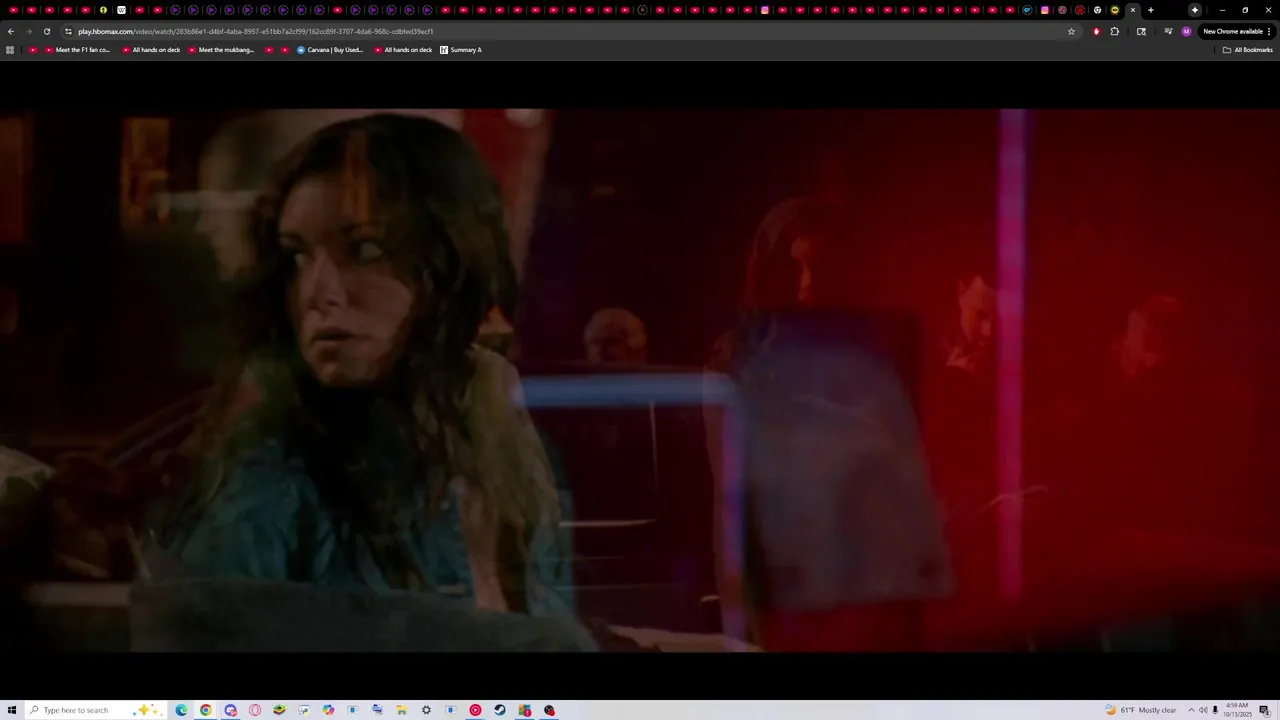This screenshot has width=1280, height=720.
Task: Open the volume speaker icon in system tray
Action: point(1203,710)
